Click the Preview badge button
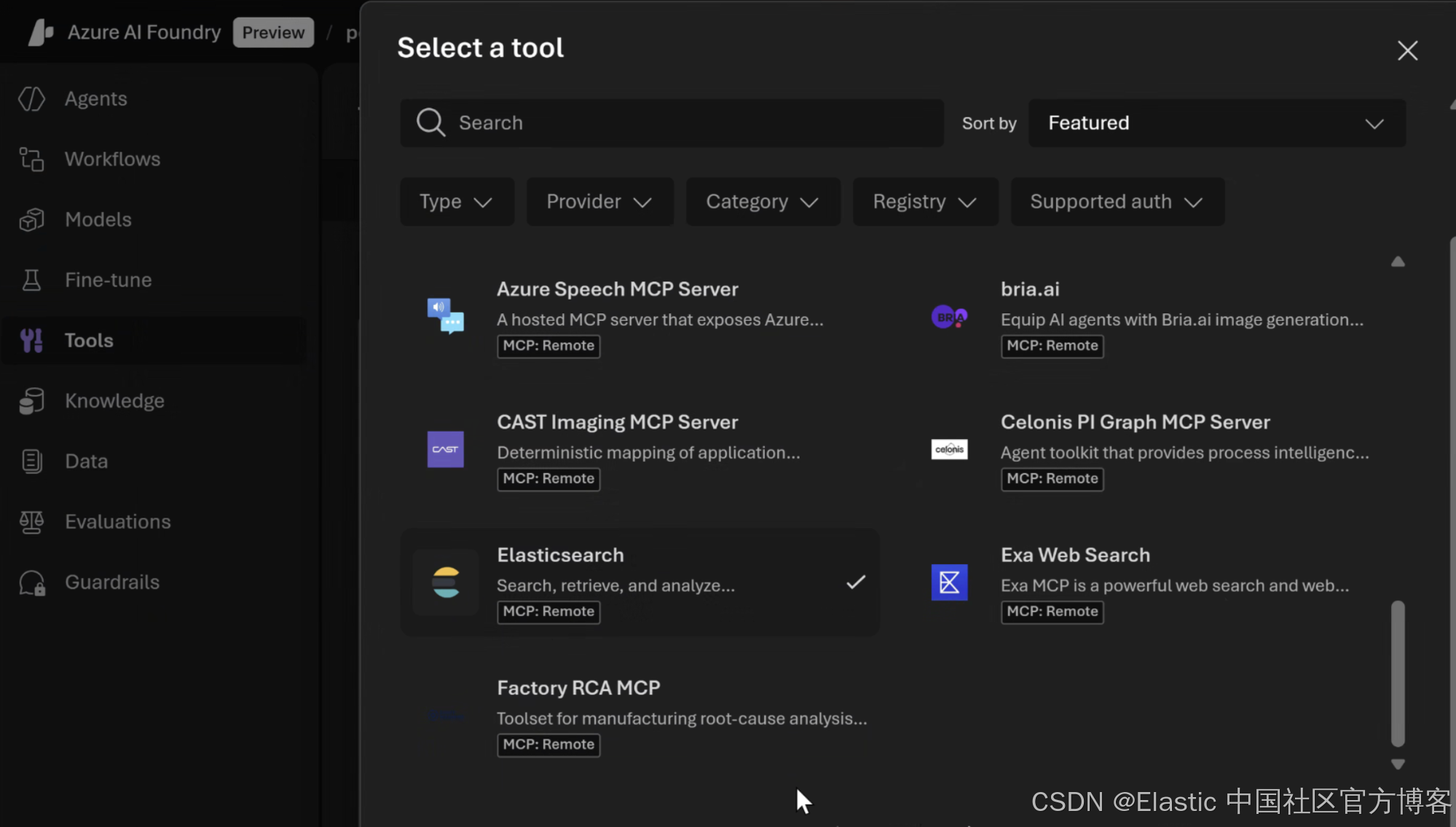Viewport: 1456px width, 827px height. pyautogui.click(x=273, y=33)
